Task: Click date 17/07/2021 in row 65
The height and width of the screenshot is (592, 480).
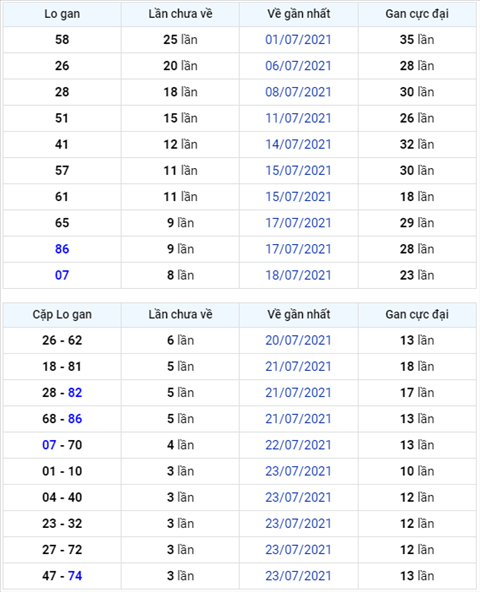Action: click(298, 223)
